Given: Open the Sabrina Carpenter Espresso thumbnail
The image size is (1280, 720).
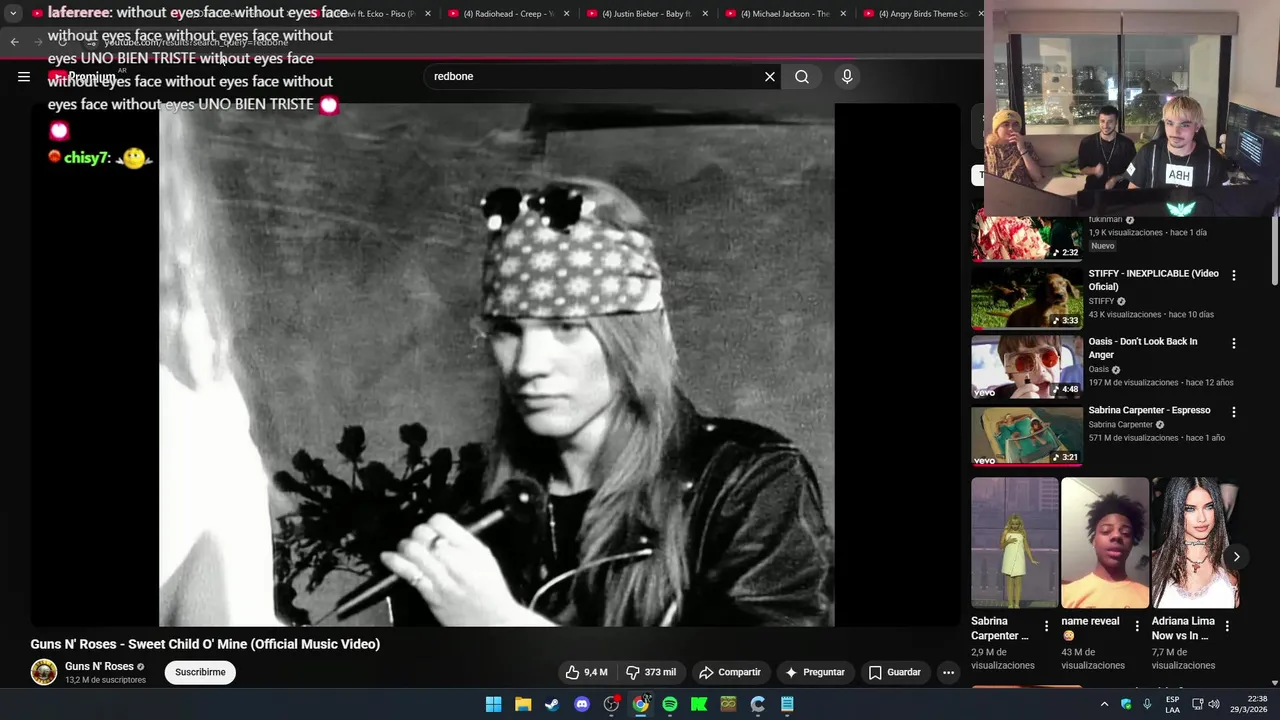Looking at the screenshot, I should [x=1027, y=435].
